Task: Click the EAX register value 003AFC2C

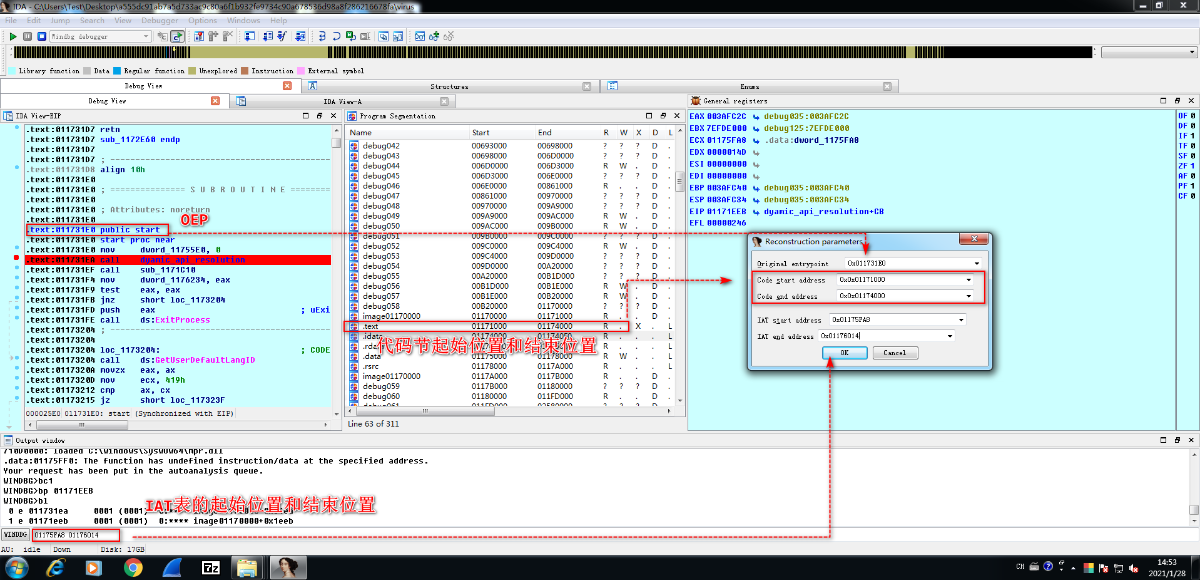Action: pos(729,117)
